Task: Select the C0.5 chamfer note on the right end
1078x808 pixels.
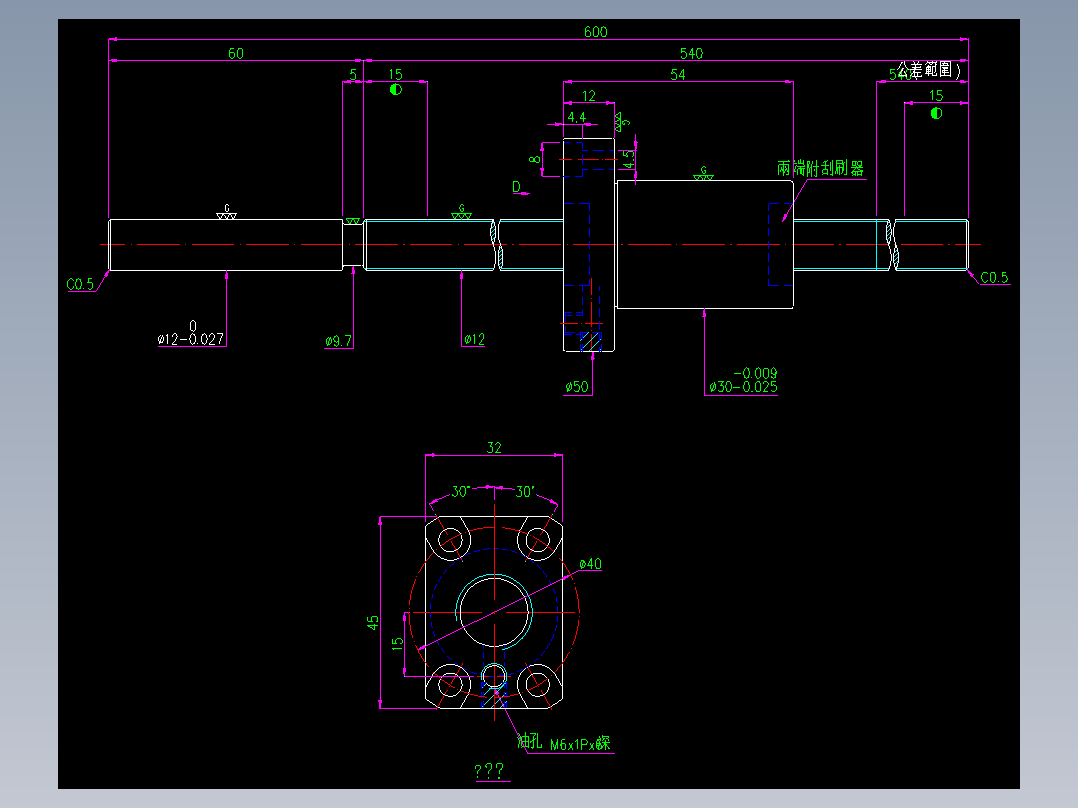Action: (994, 276)
